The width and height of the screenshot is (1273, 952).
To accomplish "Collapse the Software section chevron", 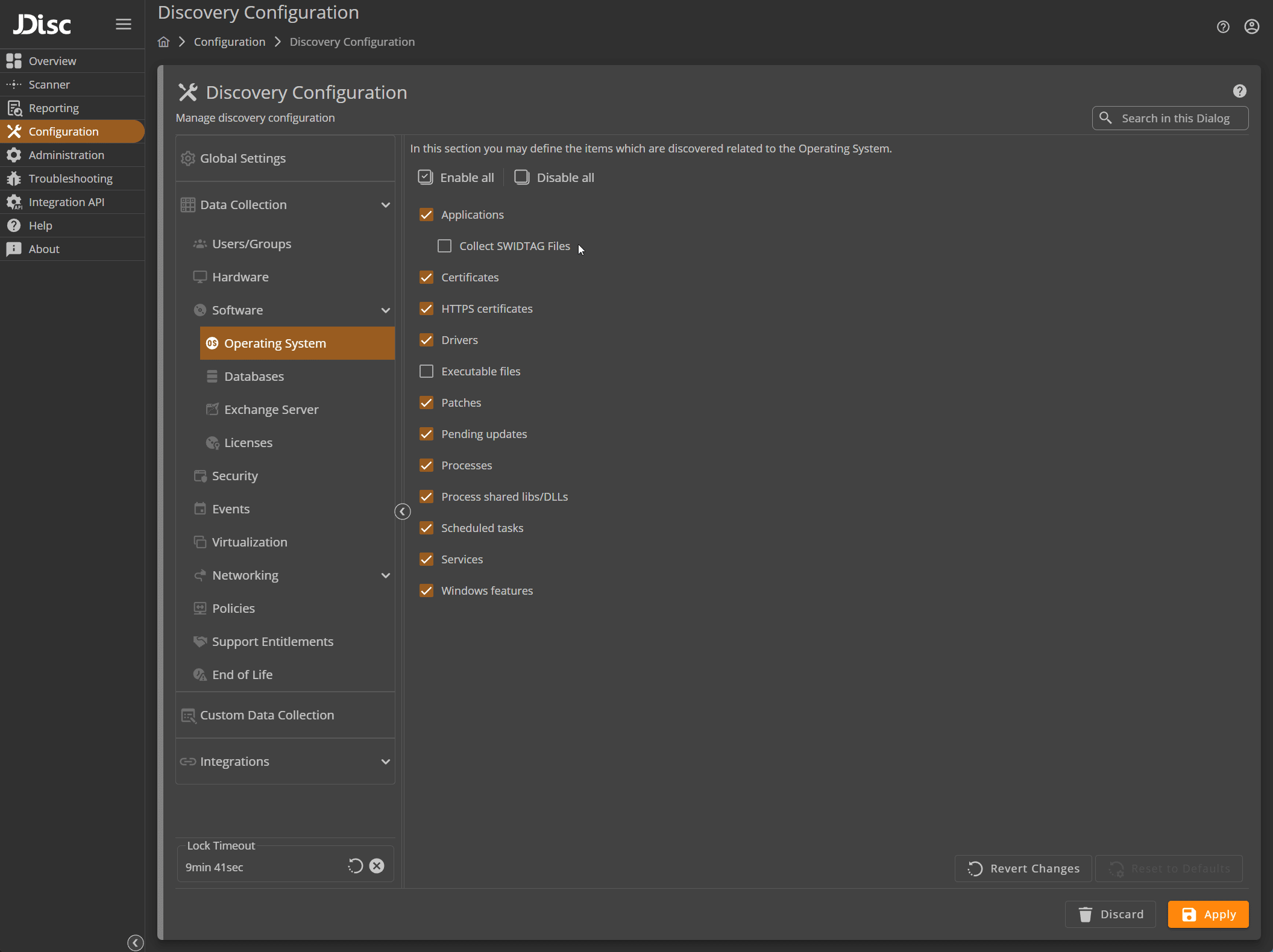I will [386, 310].
